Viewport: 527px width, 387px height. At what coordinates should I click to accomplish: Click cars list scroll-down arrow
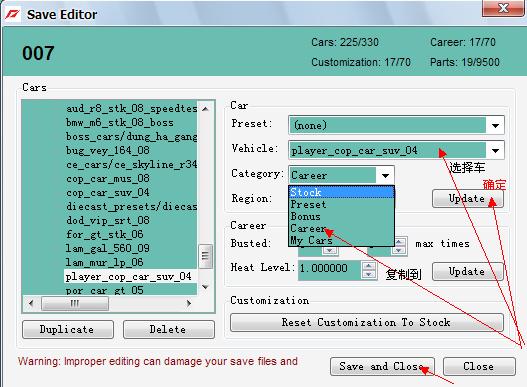coord(205,287)
